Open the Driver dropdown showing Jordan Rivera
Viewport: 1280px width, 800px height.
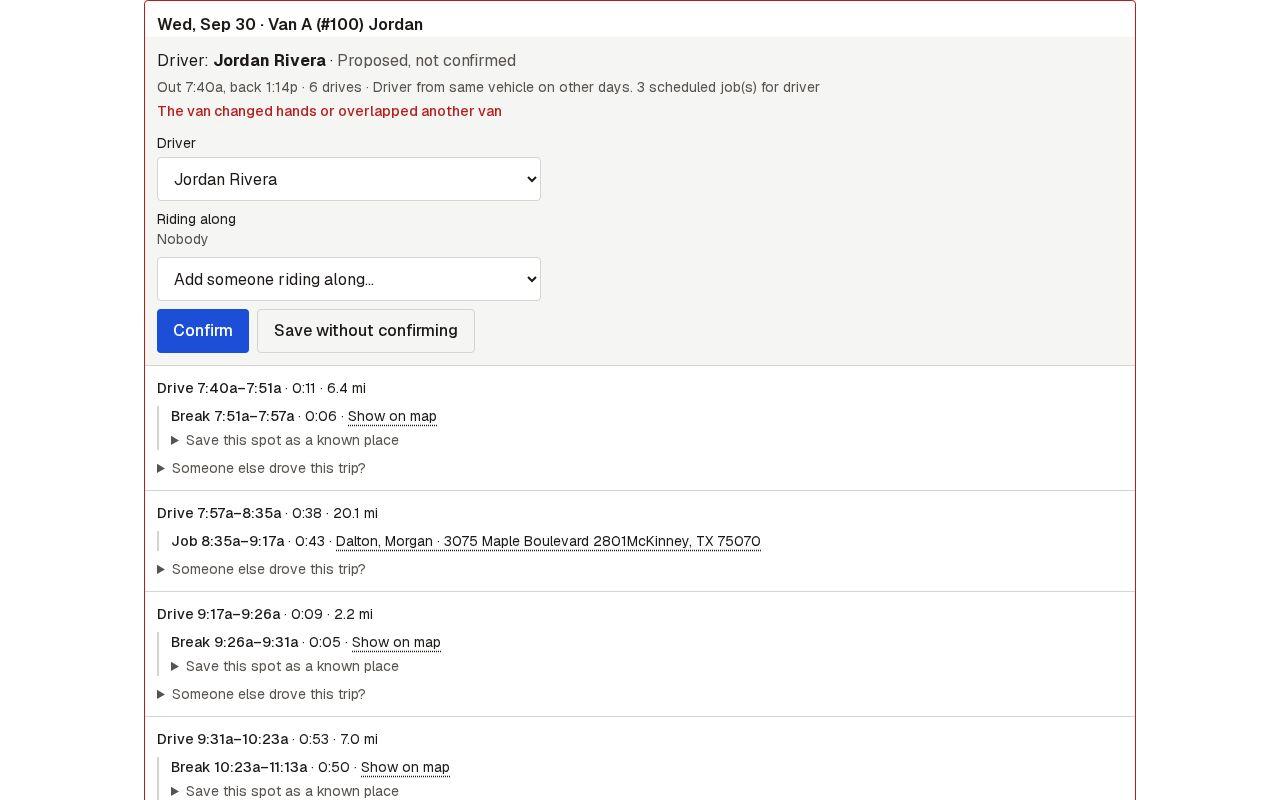pyautogui.click(x=348, y=179)
